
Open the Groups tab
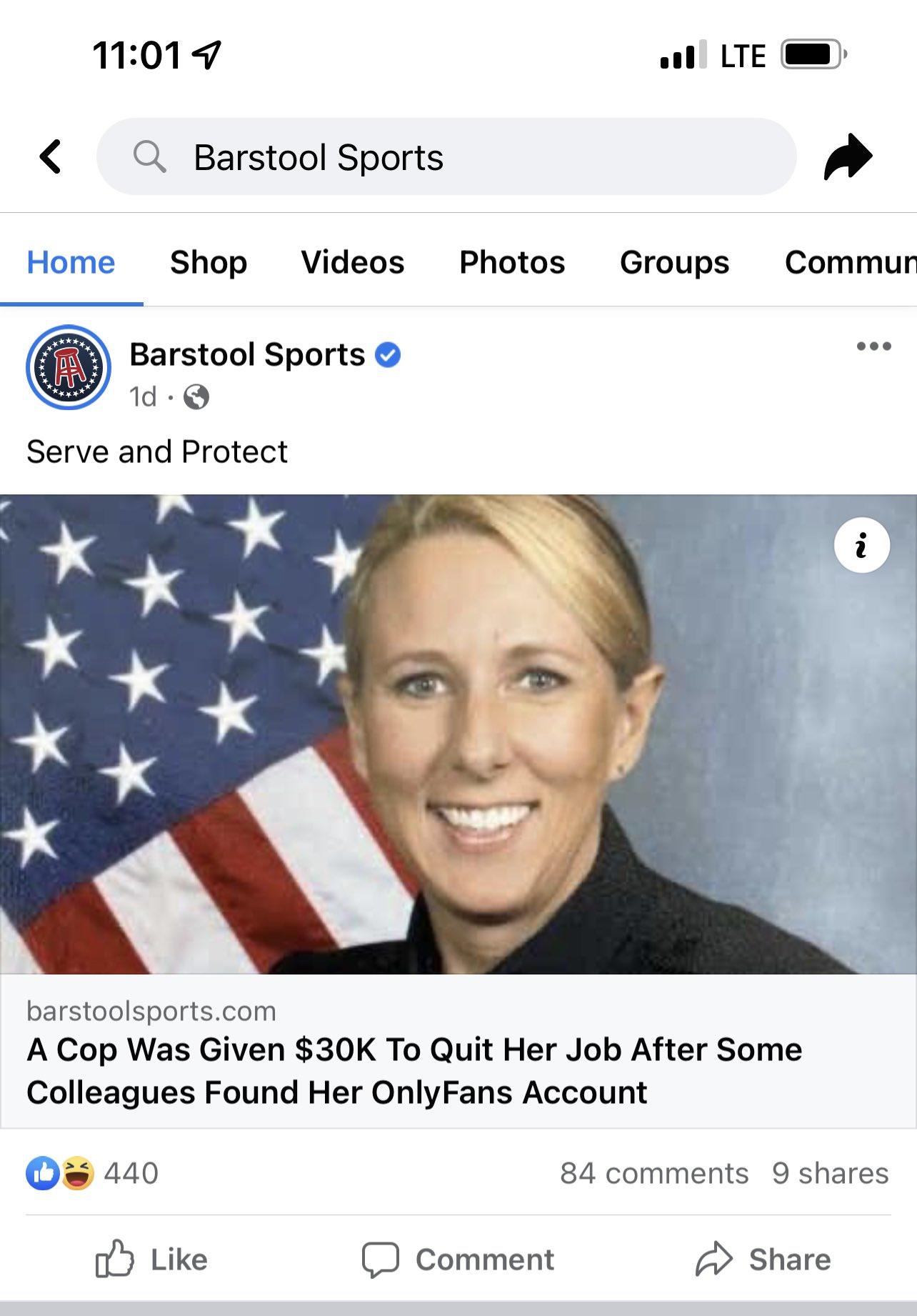[x=675, y=262]
